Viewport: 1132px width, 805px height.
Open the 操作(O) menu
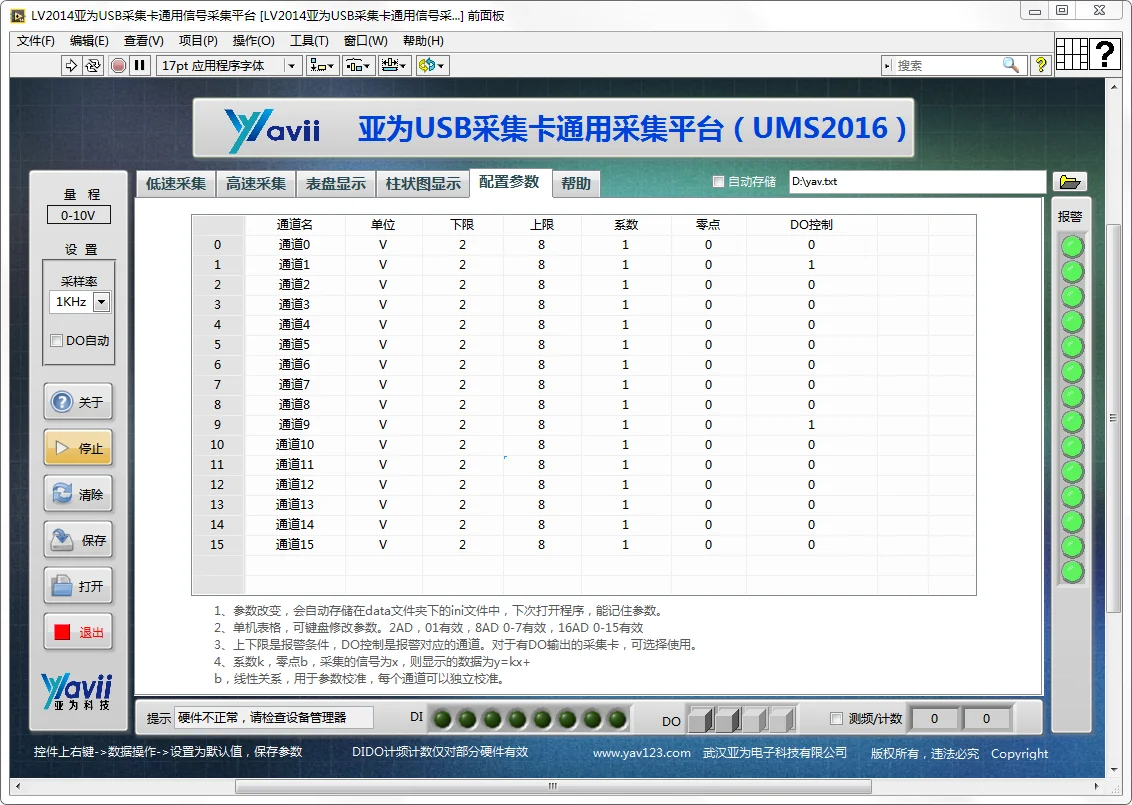tap(253, 41)
